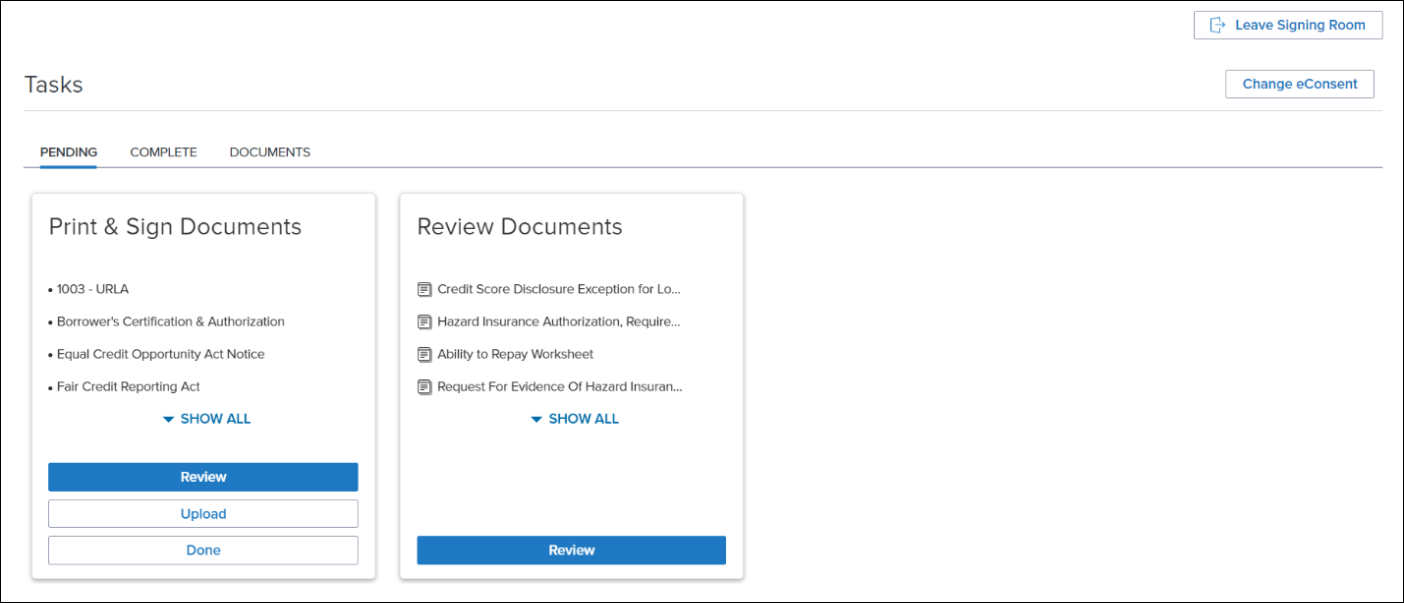Select the Equal Credit Opportunity Act Notice entry
Viewport: 1404px width, 603px height.
[x=161, y=354]
